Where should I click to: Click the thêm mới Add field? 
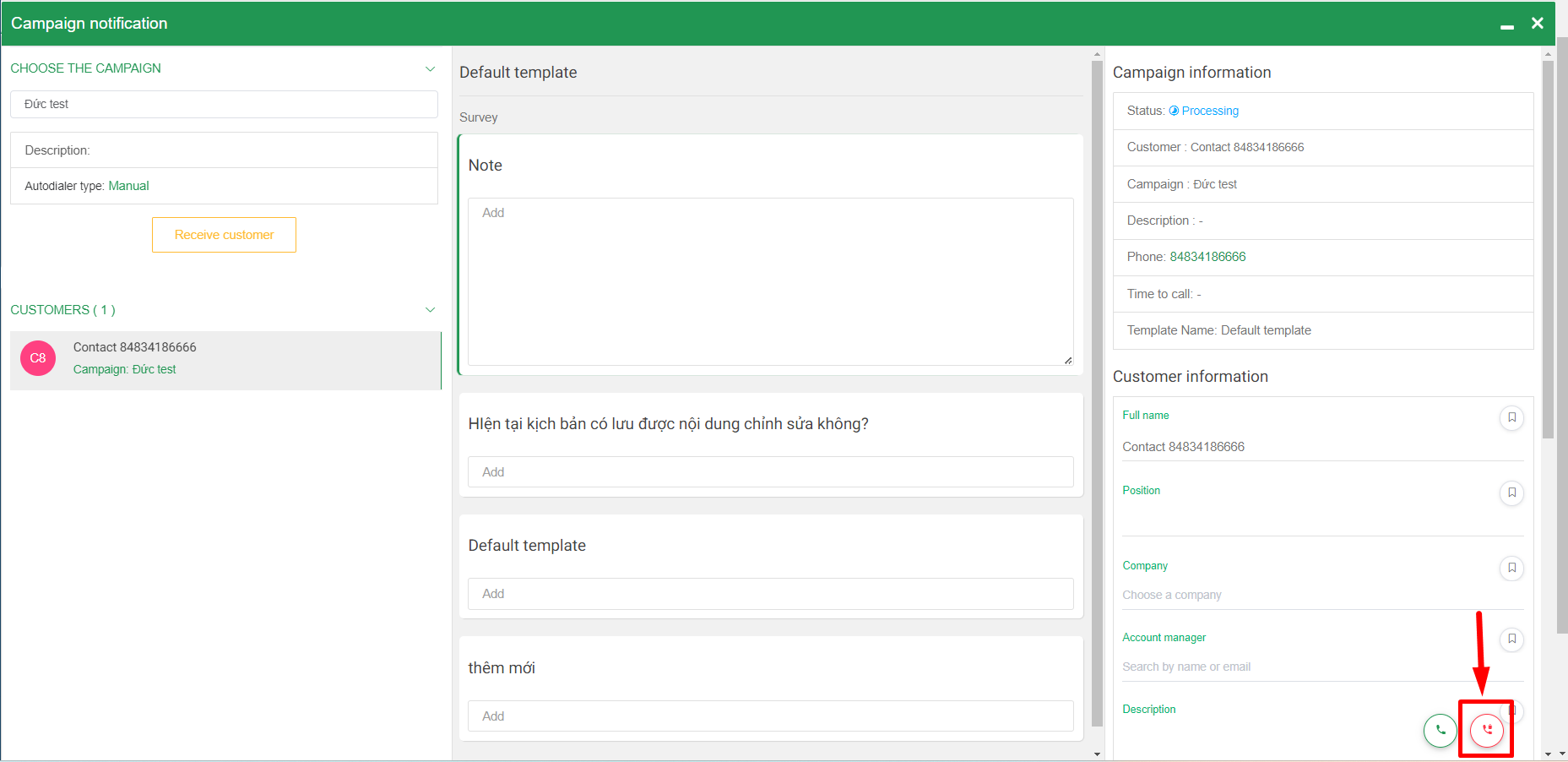pos(770,716)
